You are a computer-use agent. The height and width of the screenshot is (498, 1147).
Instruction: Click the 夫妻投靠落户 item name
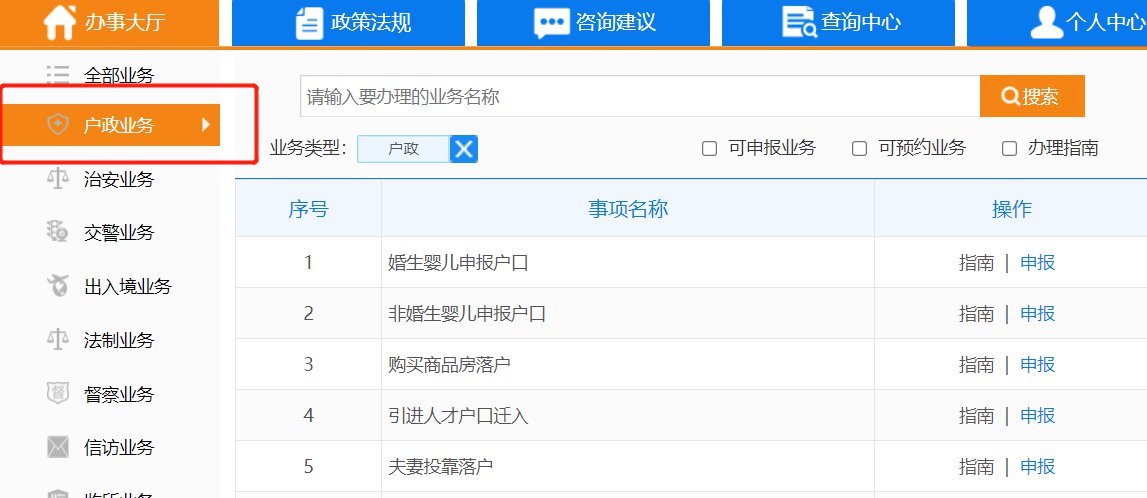(440, 467)
